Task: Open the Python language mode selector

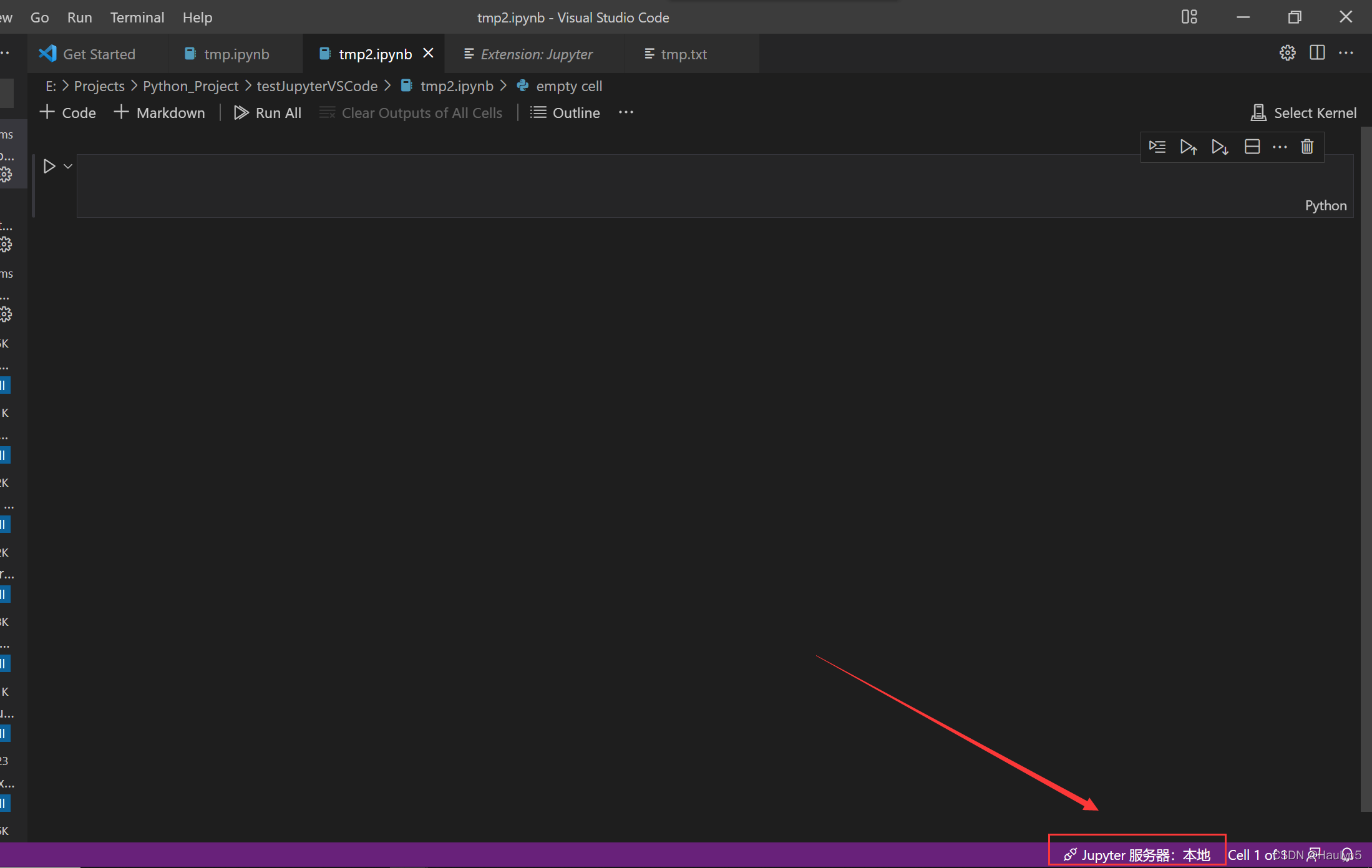Action: click(x=1326, y=205)
